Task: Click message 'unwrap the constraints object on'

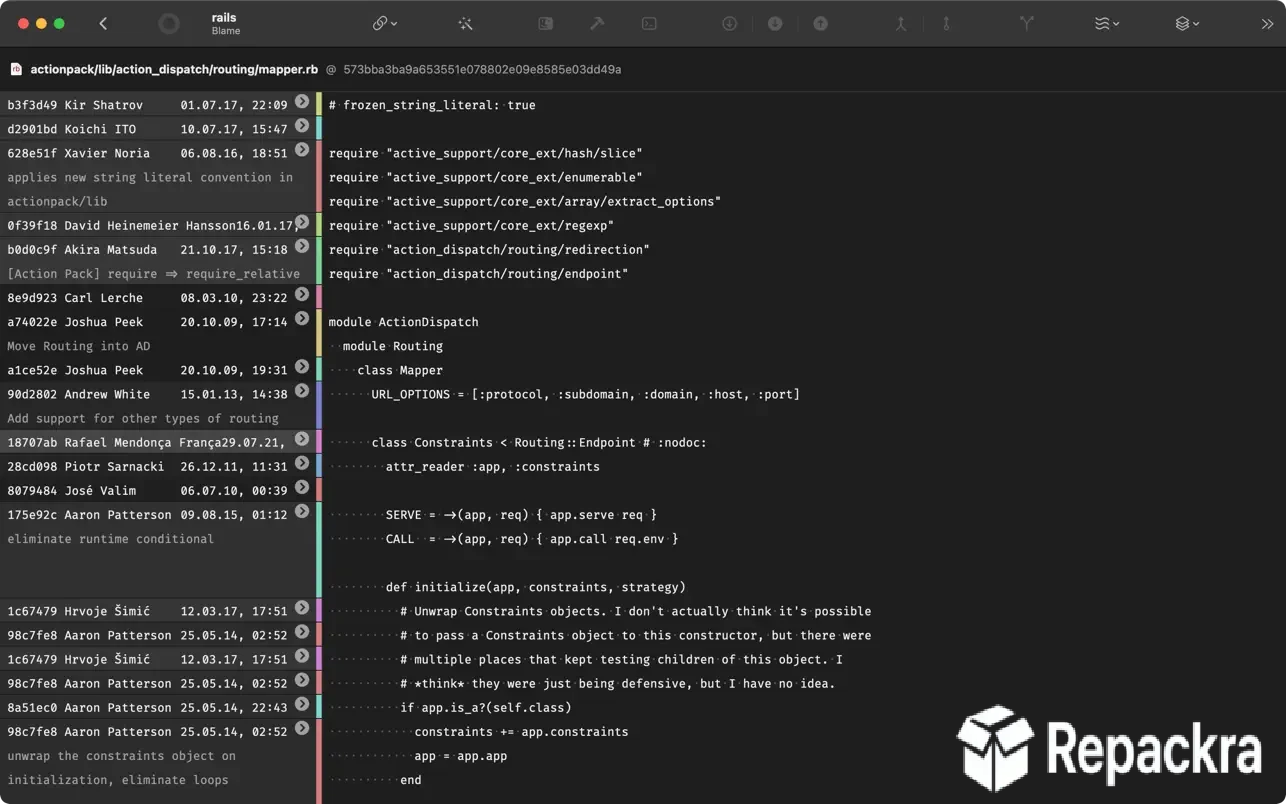Action: pyautogui.click(x=121, y=756)
